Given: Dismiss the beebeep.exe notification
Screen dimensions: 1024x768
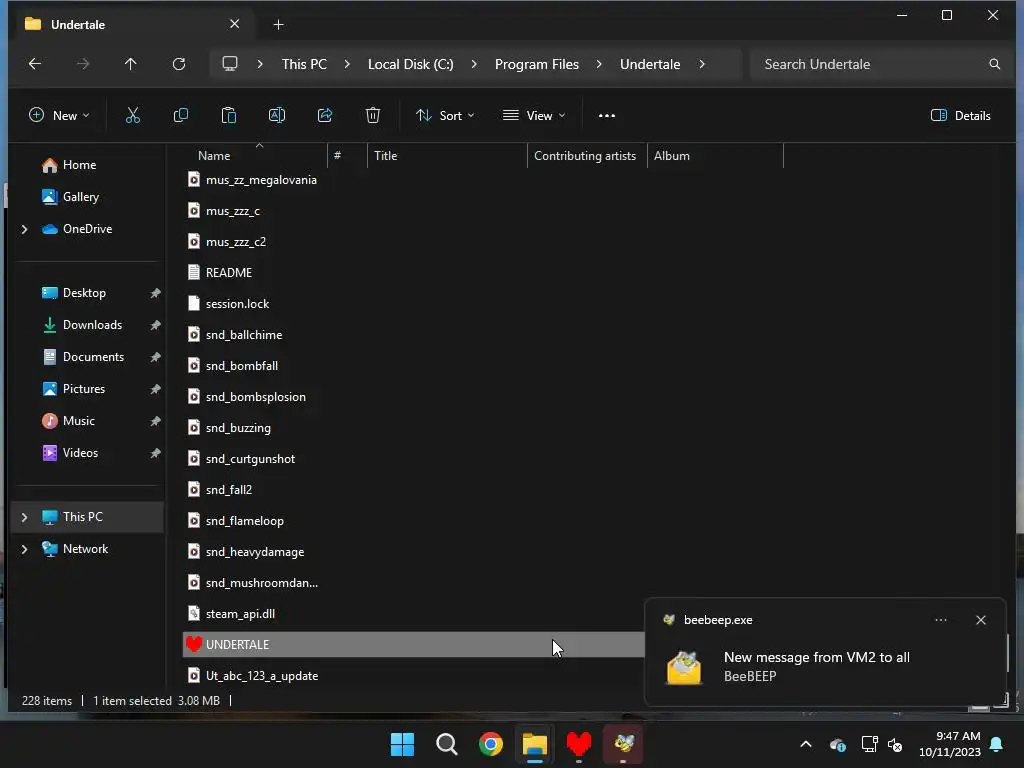Looking at the screenshot, I should tap(981, 620).
